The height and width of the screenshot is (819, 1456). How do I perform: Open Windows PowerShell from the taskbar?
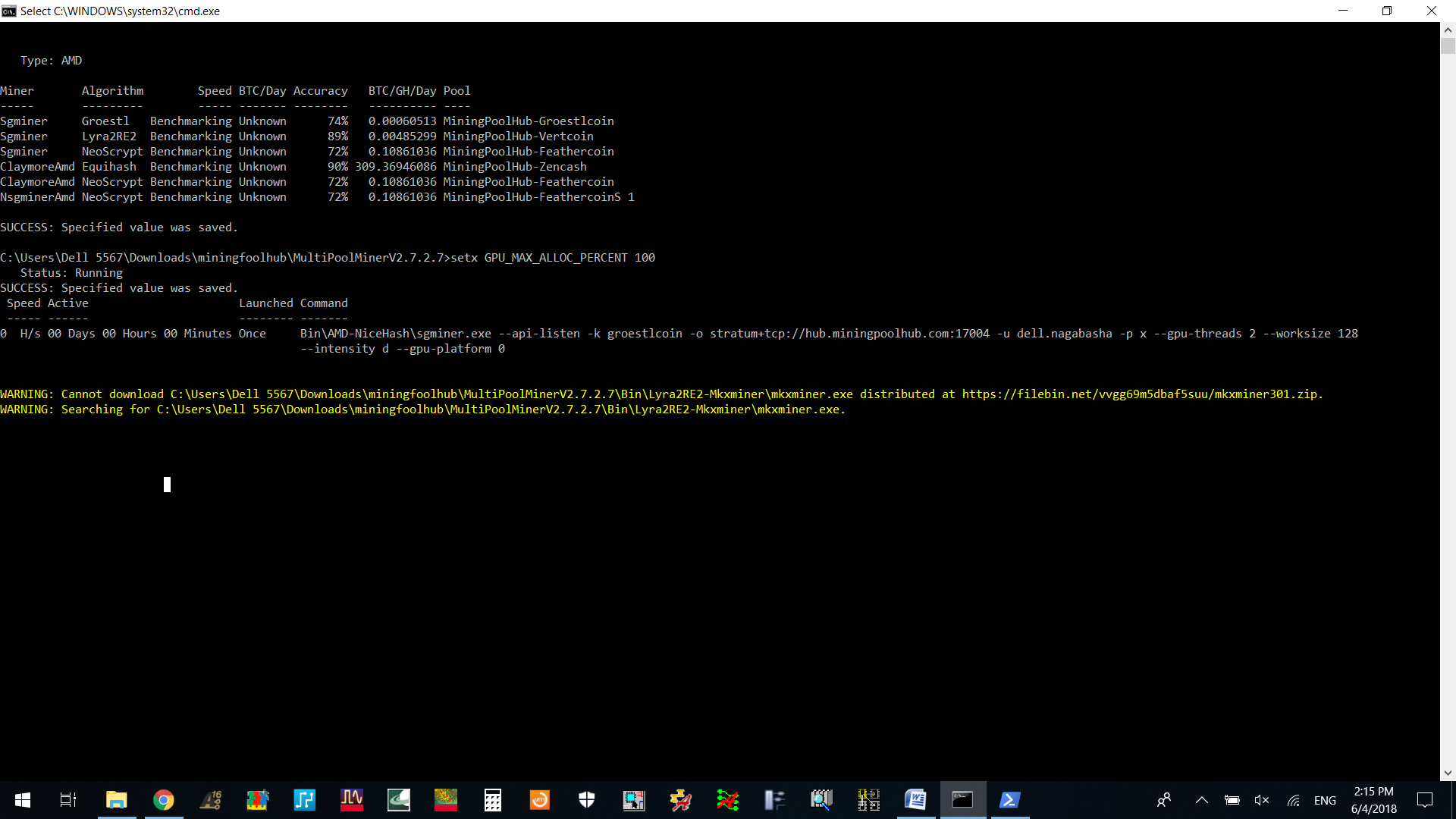point(1010,800)
